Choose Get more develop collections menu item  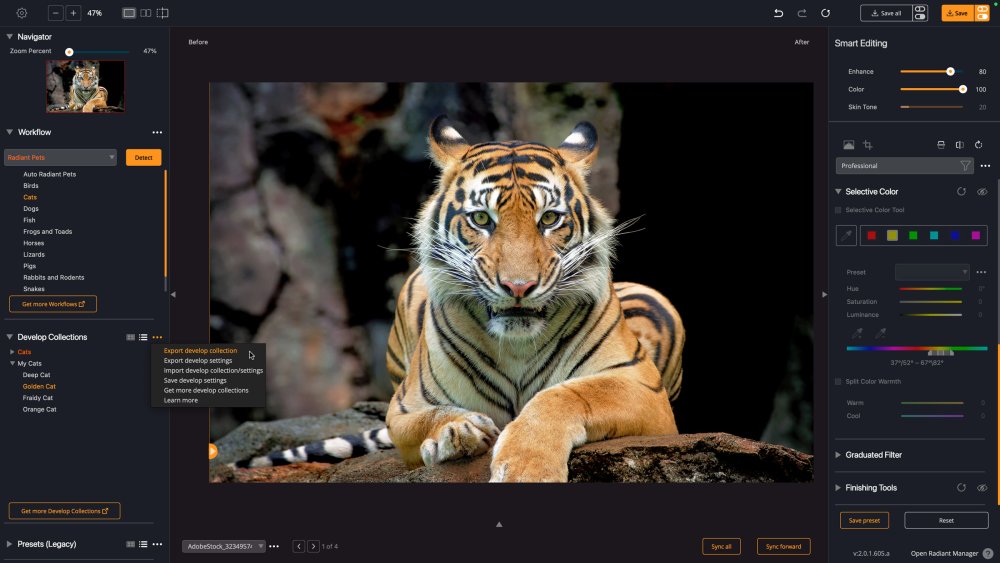pos(206,390)
